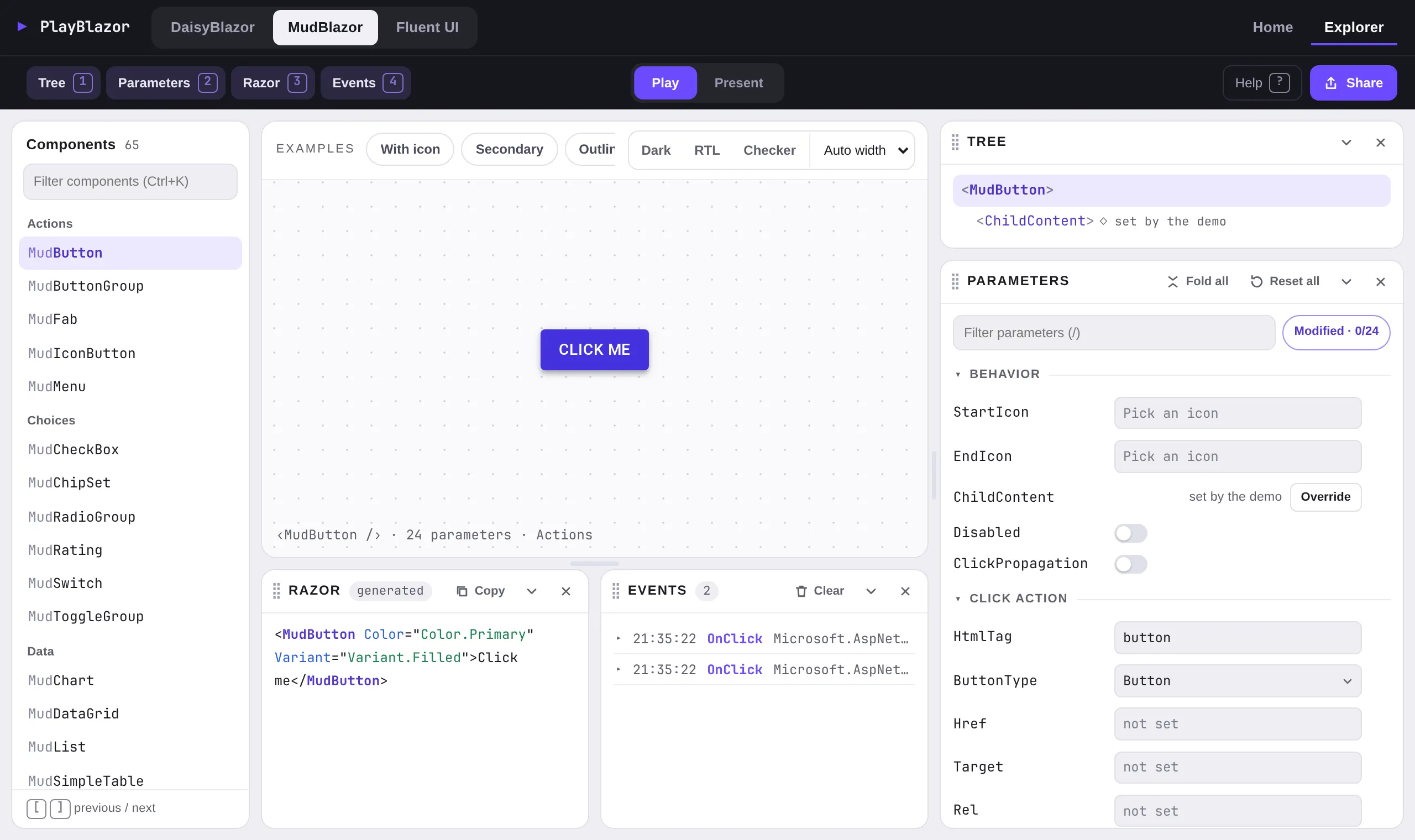Viewport: 1415px width, 840px height.
Task: Open the ButtonType dropdown
Action: point(1237,681)
